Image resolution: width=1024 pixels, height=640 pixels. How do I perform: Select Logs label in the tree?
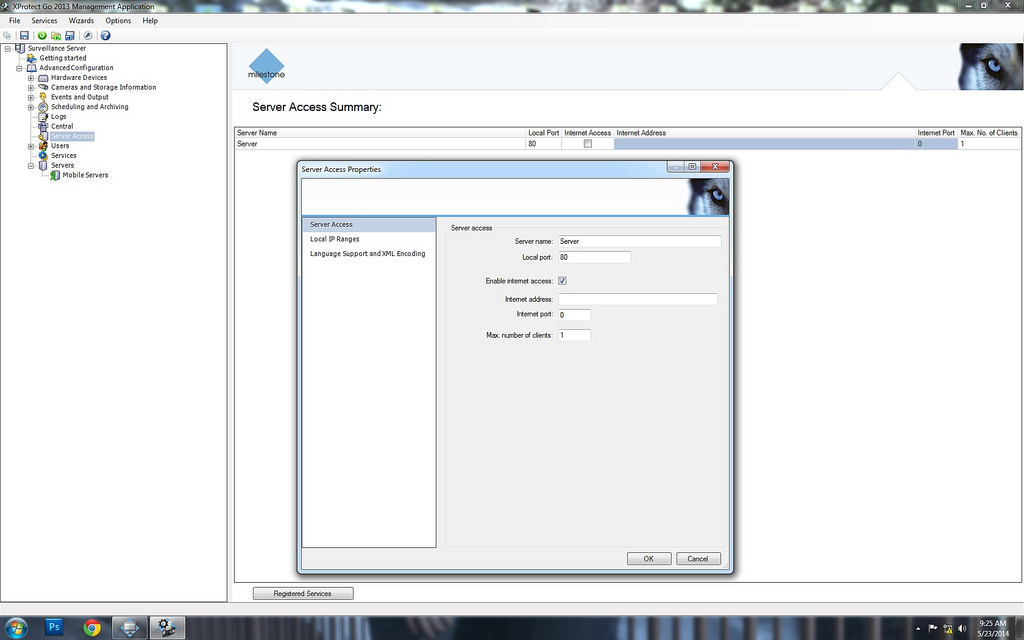[59, 117]
